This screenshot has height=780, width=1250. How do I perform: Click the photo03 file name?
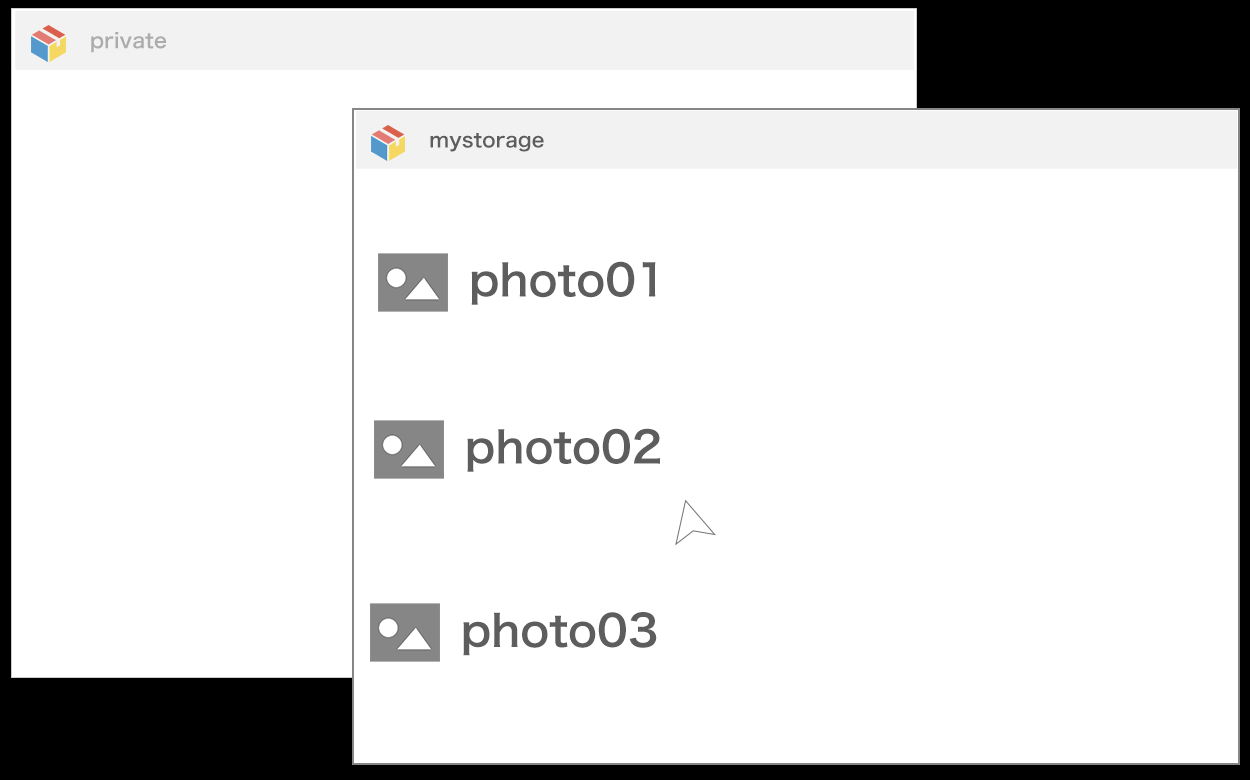[x=559, y=632]
